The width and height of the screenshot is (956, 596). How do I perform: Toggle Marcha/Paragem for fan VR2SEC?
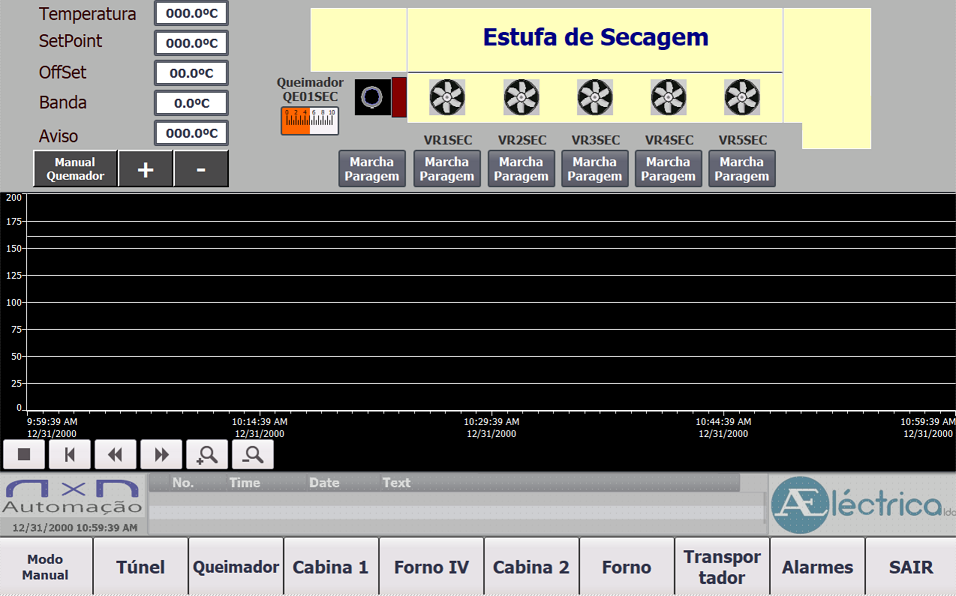[521, 169]
